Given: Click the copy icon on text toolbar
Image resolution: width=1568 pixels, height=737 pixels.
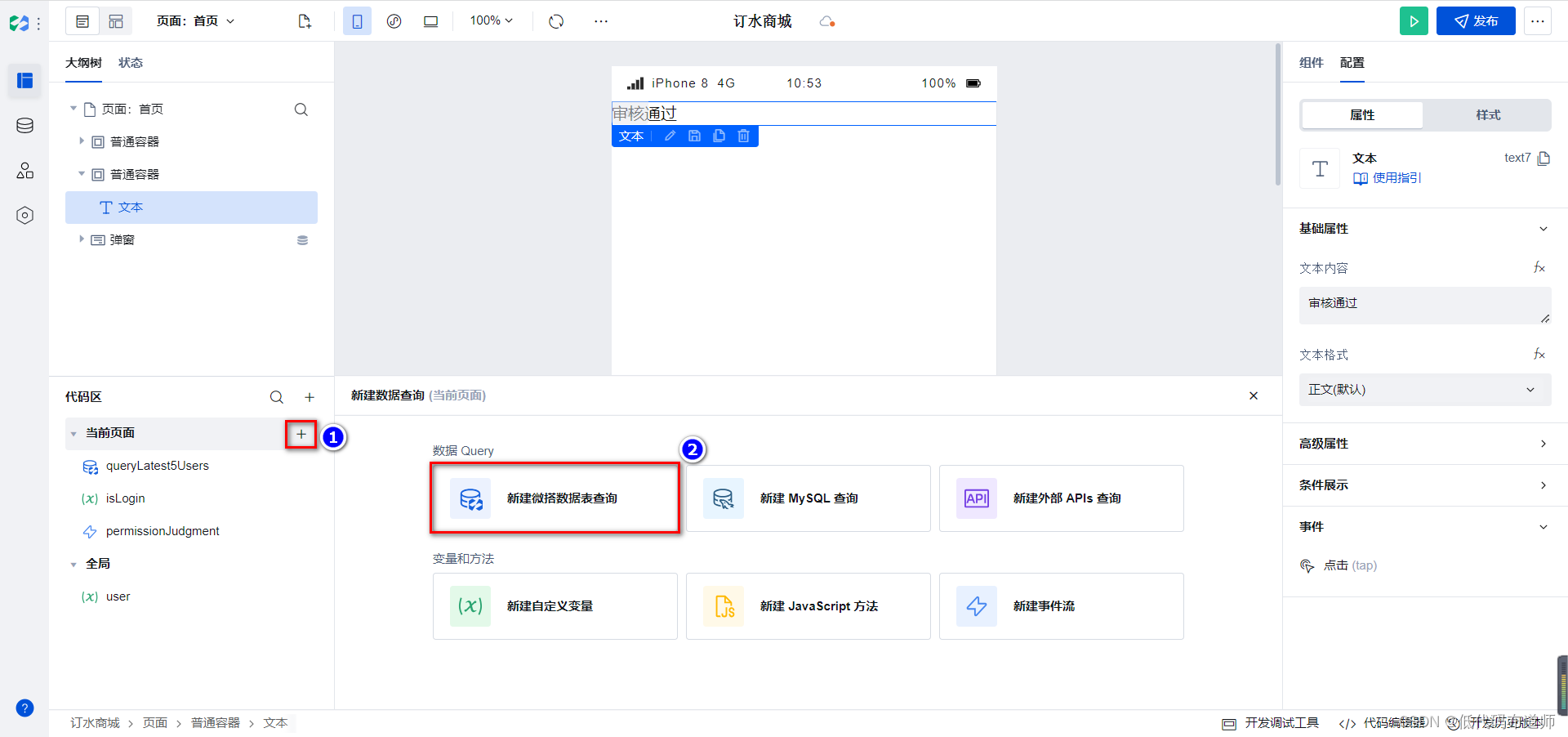Looking at the screenshot, I should 719,136.
